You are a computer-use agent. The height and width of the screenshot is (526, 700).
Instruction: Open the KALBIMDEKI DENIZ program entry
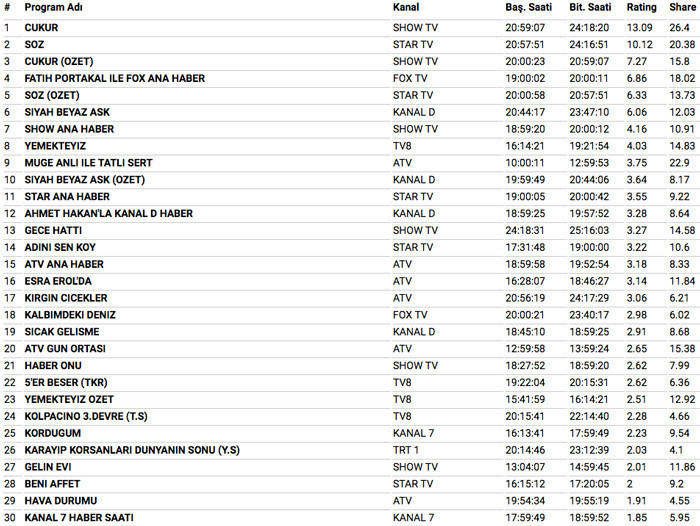coord(71,315)
